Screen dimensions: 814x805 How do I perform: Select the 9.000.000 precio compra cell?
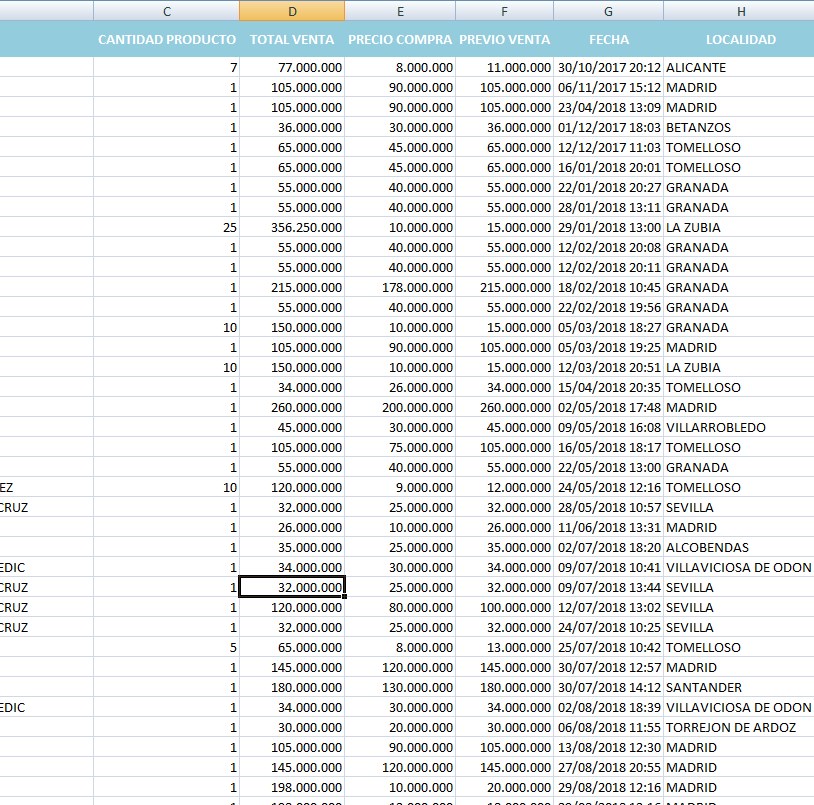tap(400, 488)
